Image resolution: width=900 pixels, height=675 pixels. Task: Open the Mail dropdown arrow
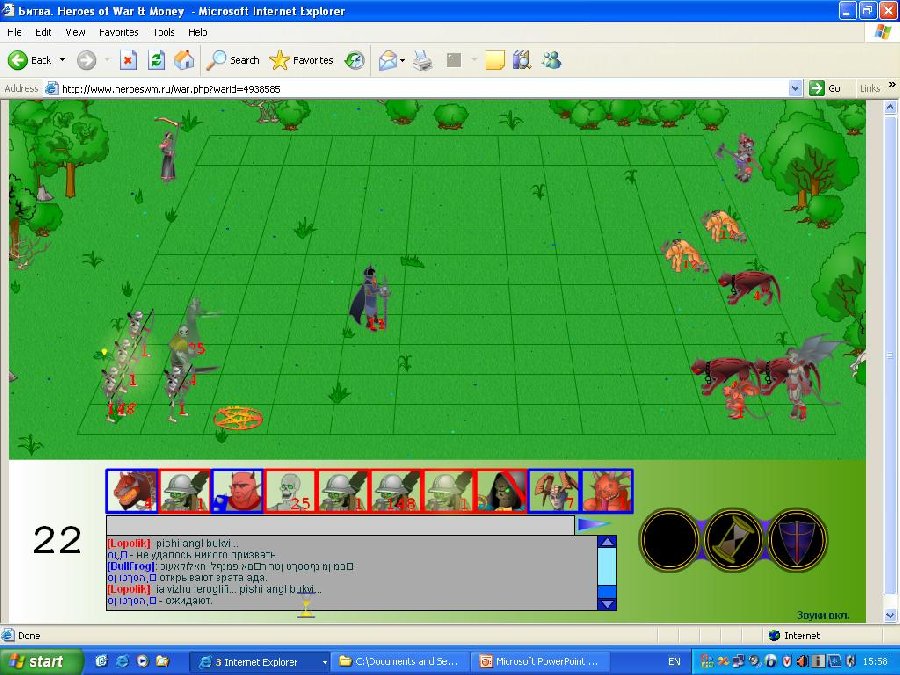click(x=402, y=60)
